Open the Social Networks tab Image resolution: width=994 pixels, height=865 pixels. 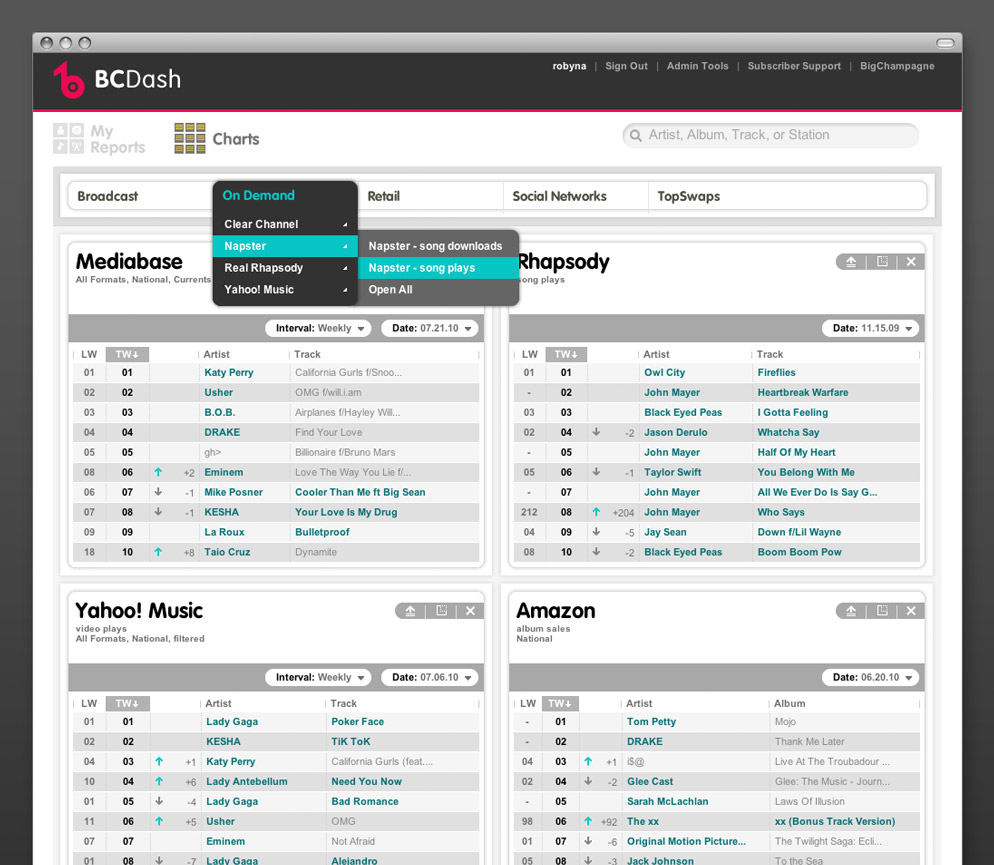point(559,196)
